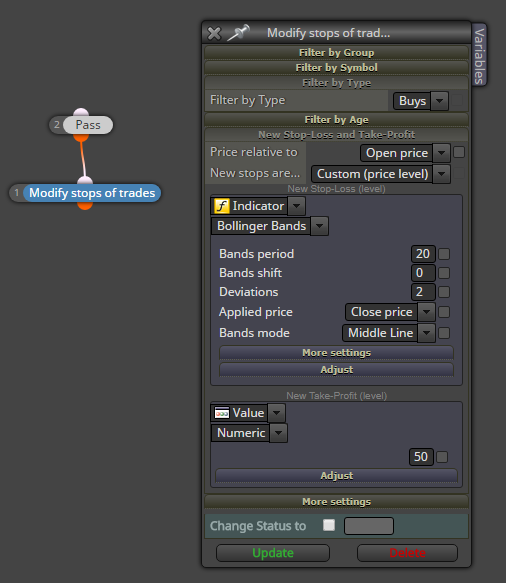Toggle the Bands mode checkbox
Image resolution: width=506 pixels, height=583 pixels.
coord(444,333)
